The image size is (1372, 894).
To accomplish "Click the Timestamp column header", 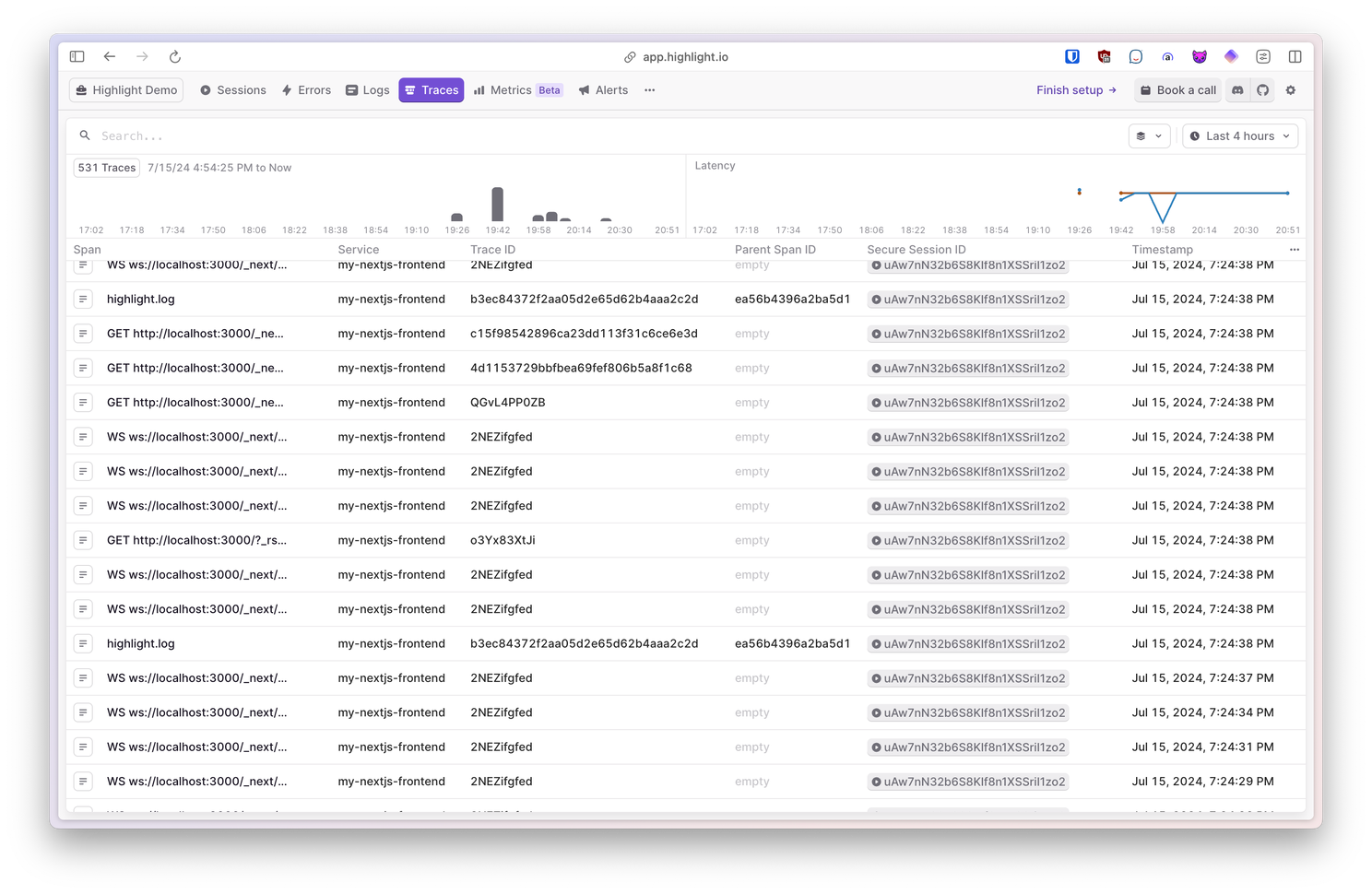I will click(1163, 250).
